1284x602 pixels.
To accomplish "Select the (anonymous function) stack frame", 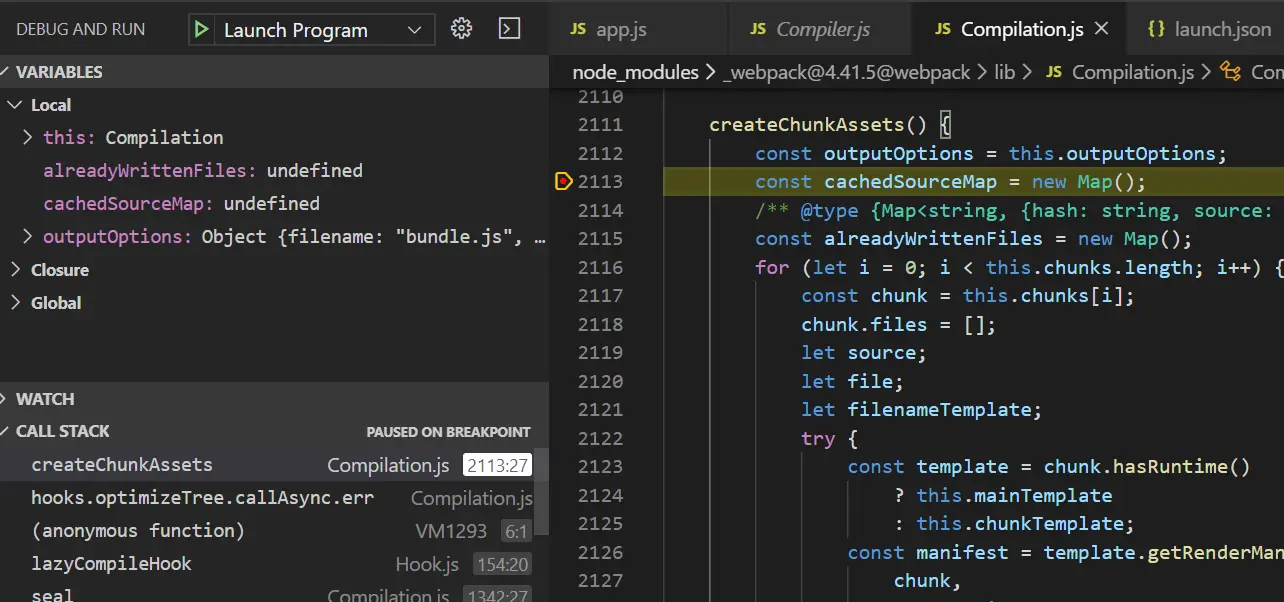I will pyautogui.click(x=267, y=531).
